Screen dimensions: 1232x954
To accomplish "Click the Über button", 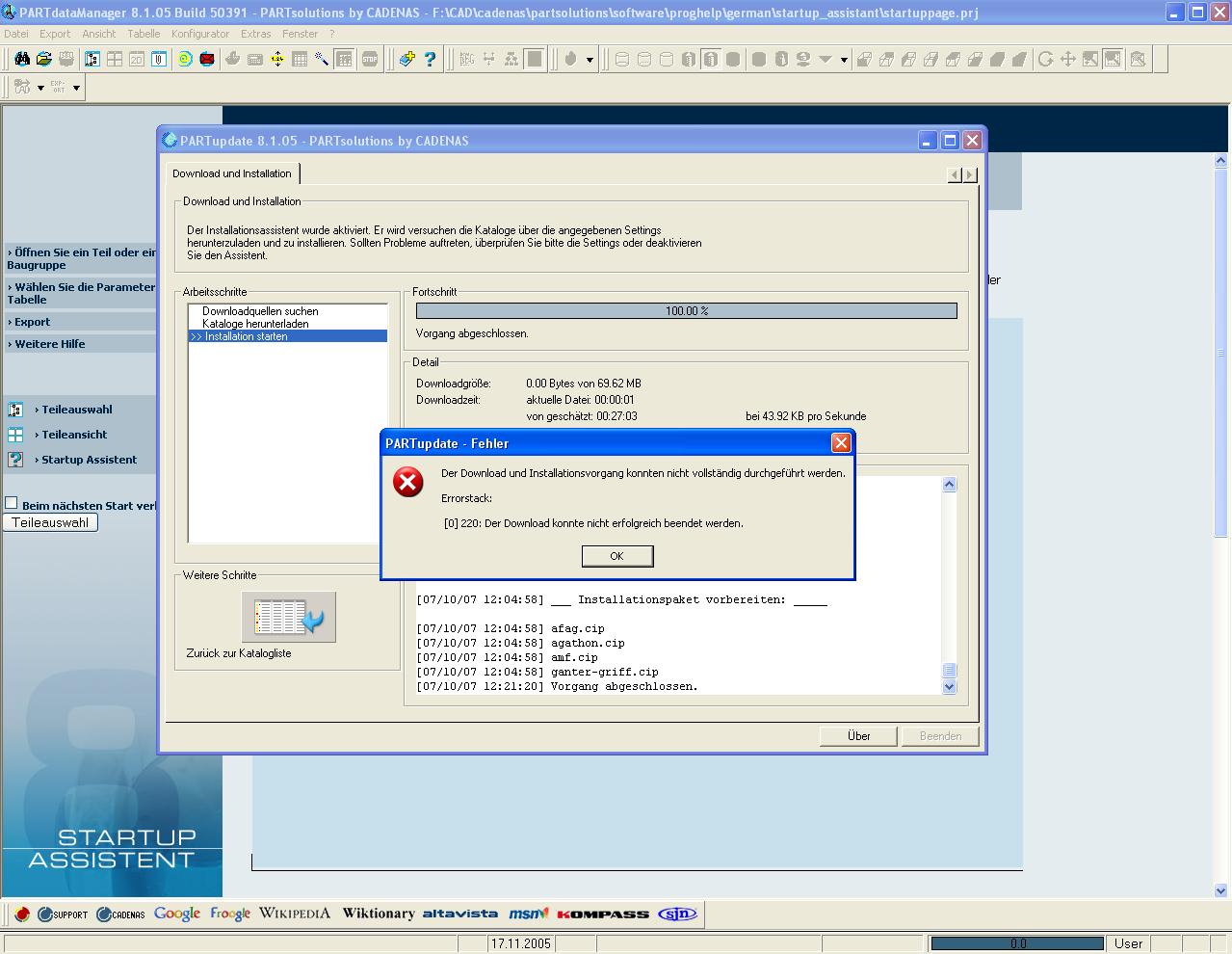I will coord(859,736).
